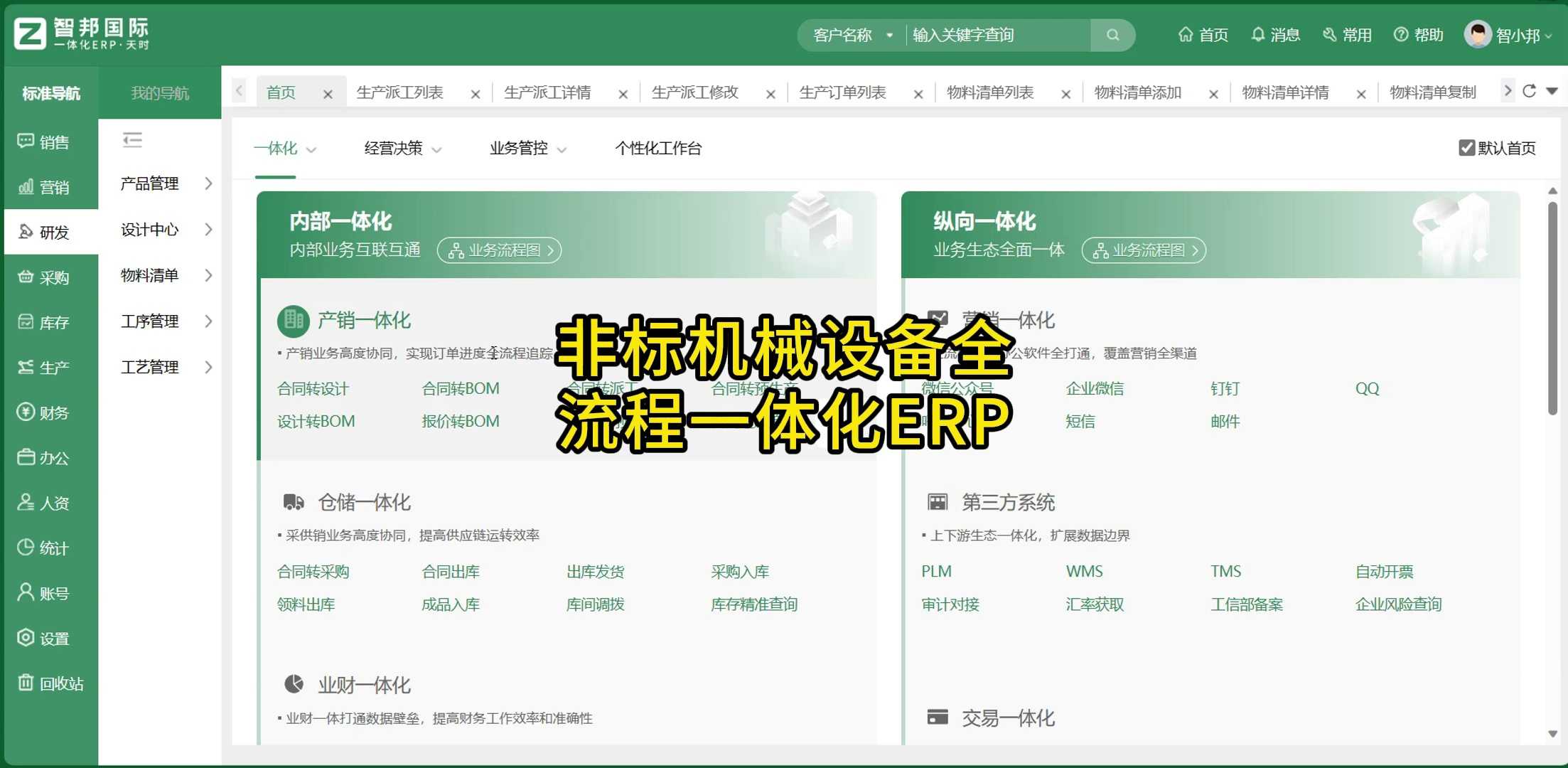This screenshot has height=768, width=1568.
Task: Toggle the 默认首页 checkbox
Action: click(1466, 148)
